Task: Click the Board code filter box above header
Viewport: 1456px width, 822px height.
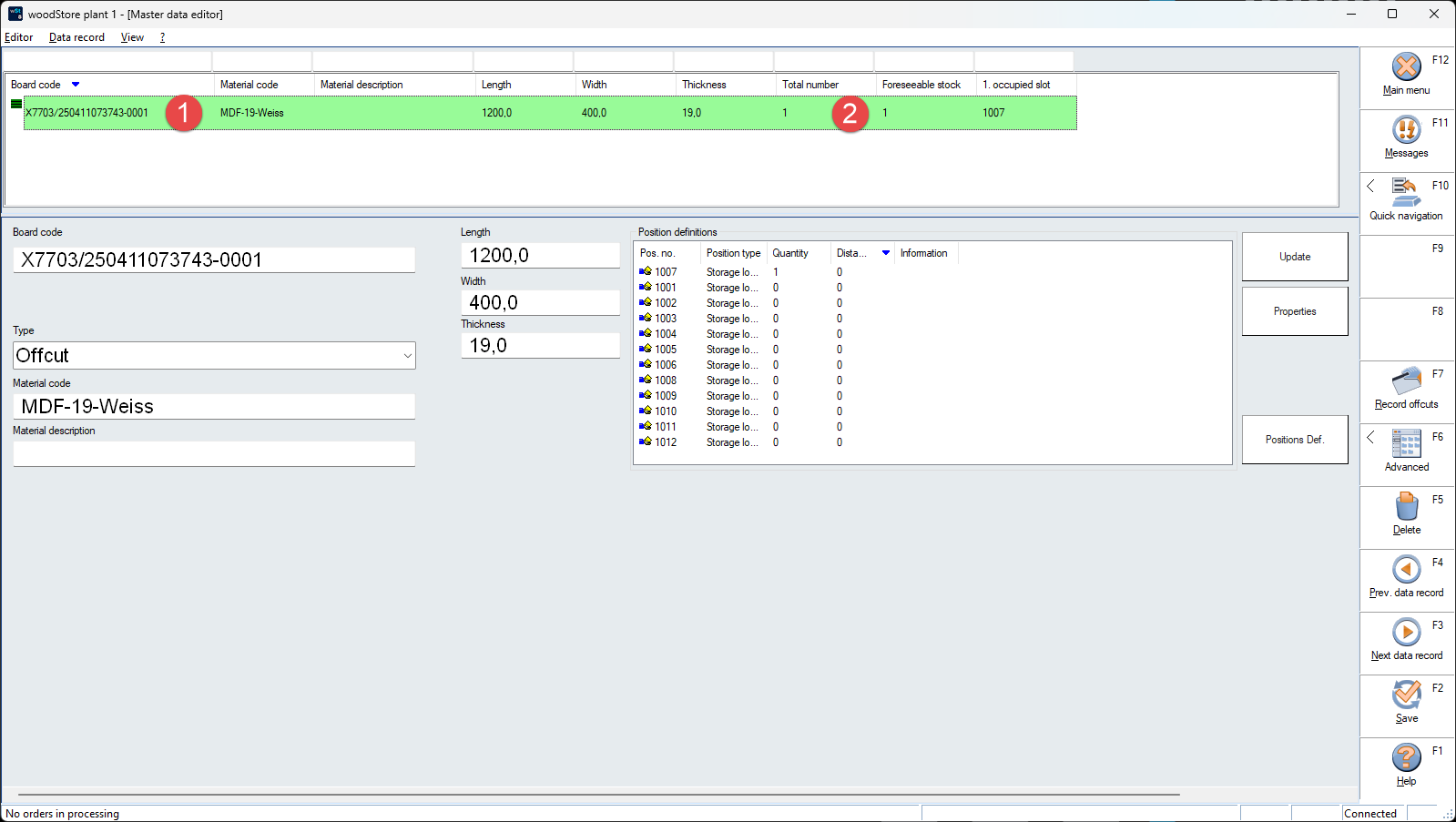Action: (107, 61)
